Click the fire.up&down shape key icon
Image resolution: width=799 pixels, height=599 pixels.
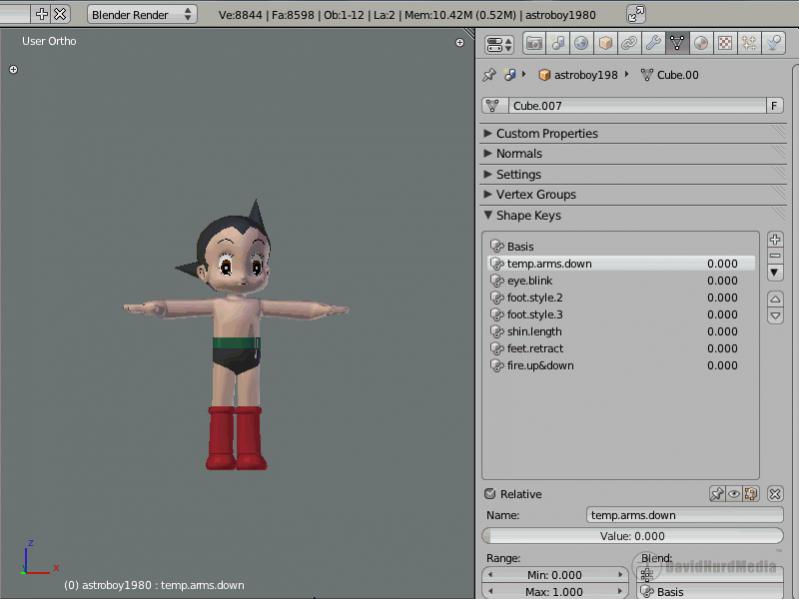[496, 366]
